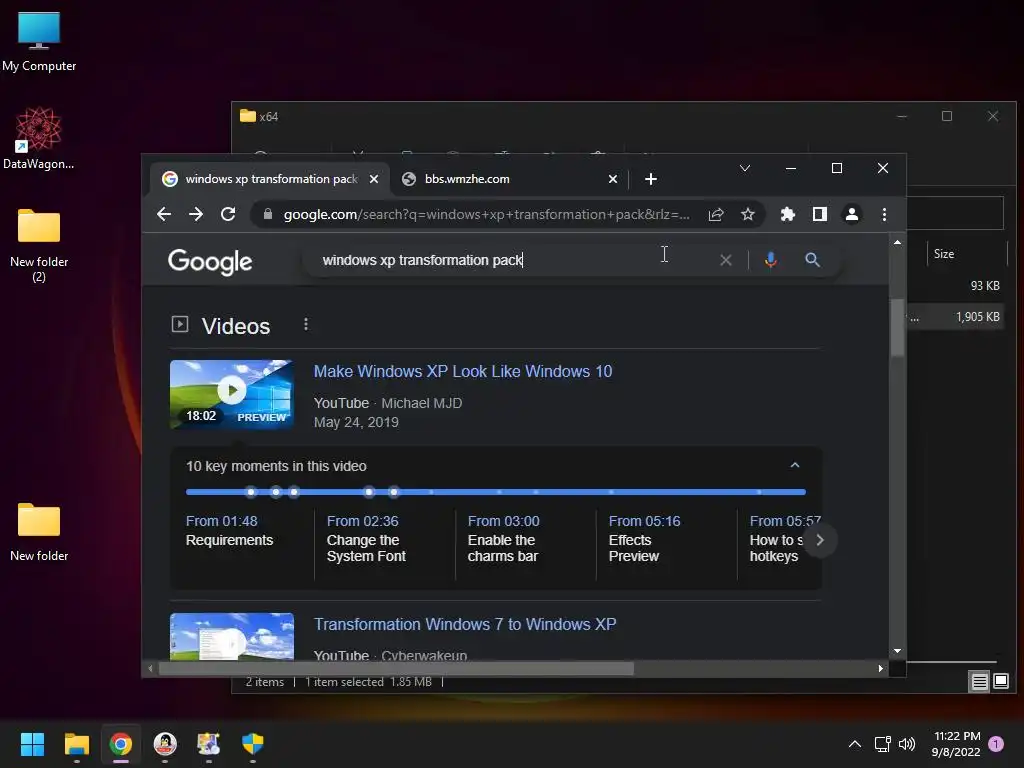
Task: Open Windows Start menu
Action: pos(32,744)
